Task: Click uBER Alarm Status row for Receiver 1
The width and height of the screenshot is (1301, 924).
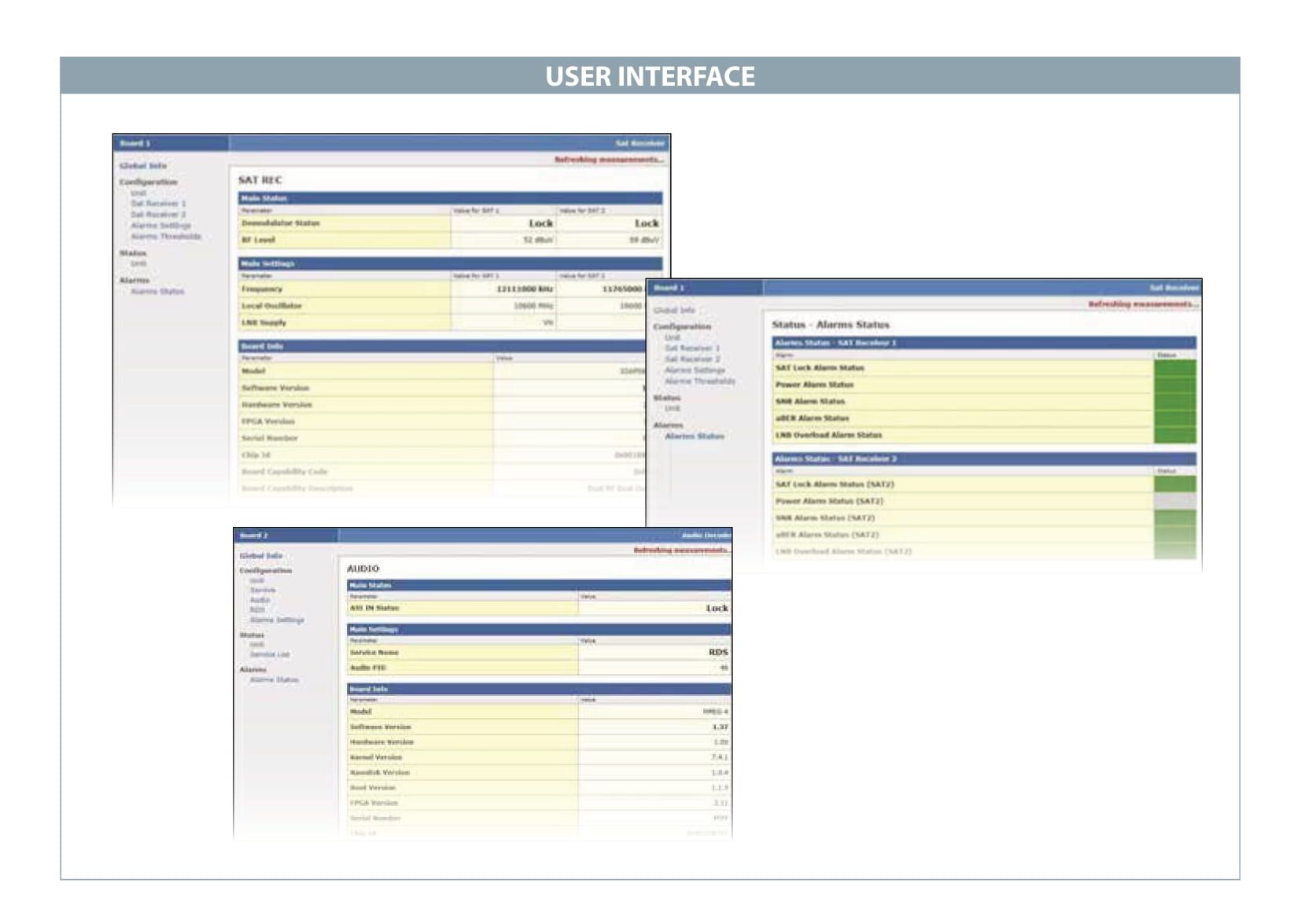Action: point(983,418)
